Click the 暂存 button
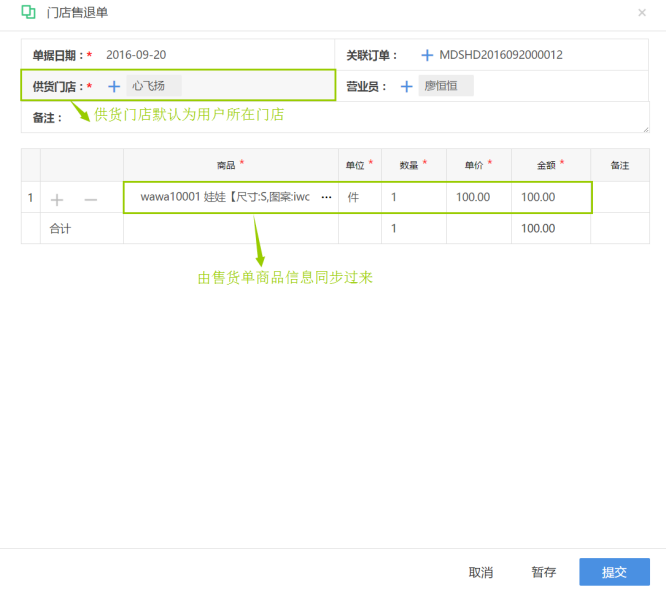 coord(544,572)
